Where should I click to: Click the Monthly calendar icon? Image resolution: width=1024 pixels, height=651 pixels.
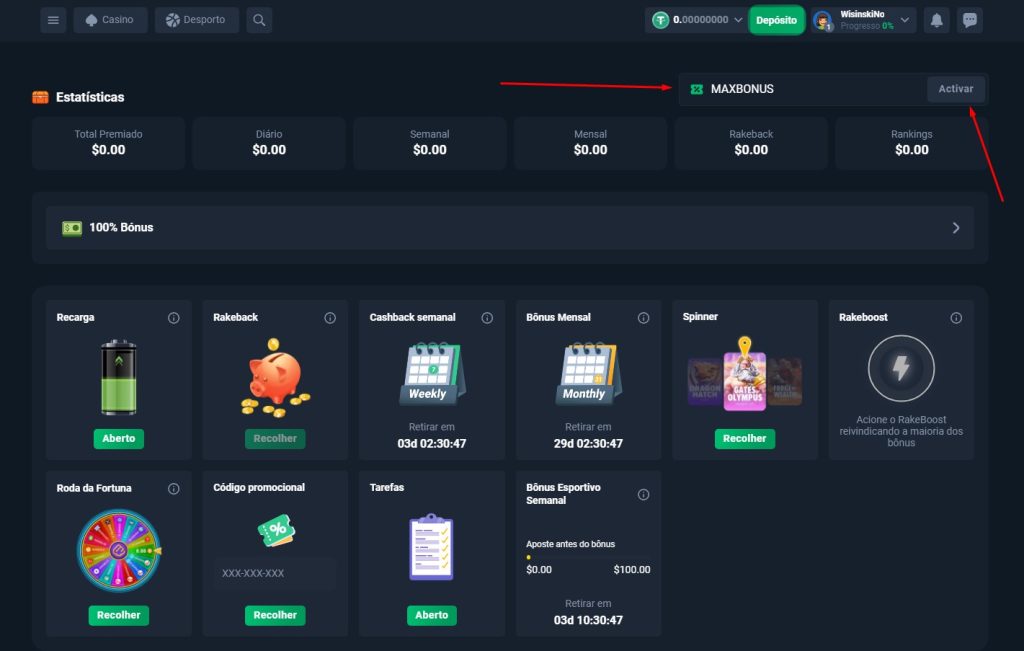(588, 373)
